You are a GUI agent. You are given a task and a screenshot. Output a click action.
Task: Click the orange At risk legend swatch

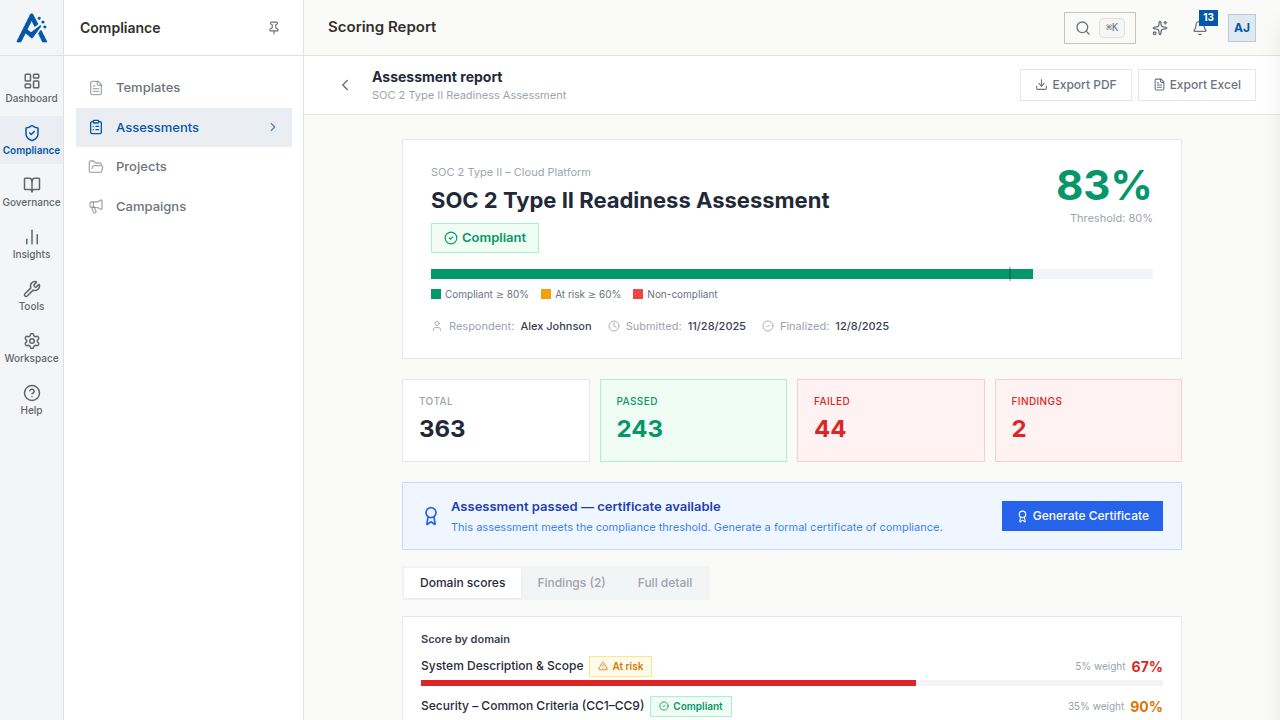pyautogui.click(x=546, y=295)
